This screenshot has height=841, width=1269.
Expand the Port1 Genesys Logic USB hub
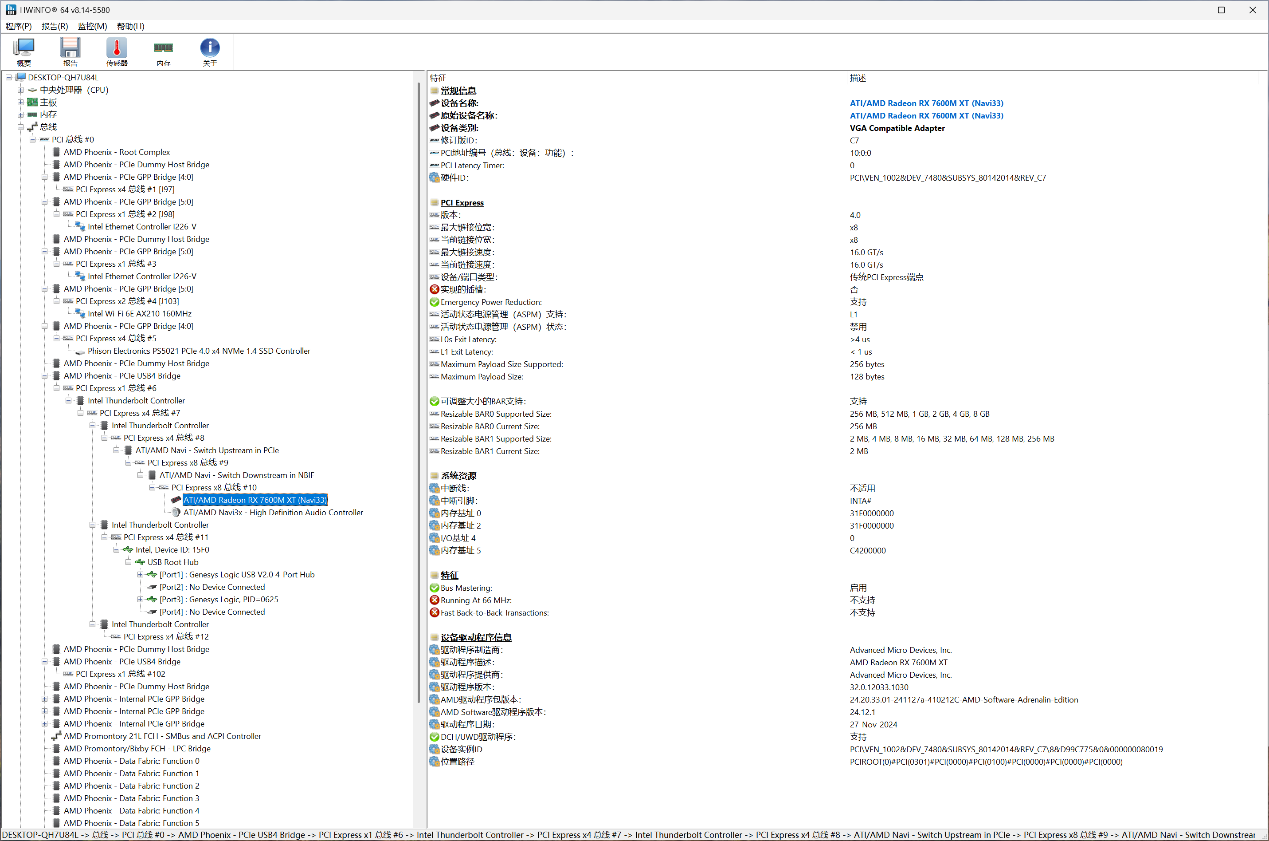[x=139, y=575]
